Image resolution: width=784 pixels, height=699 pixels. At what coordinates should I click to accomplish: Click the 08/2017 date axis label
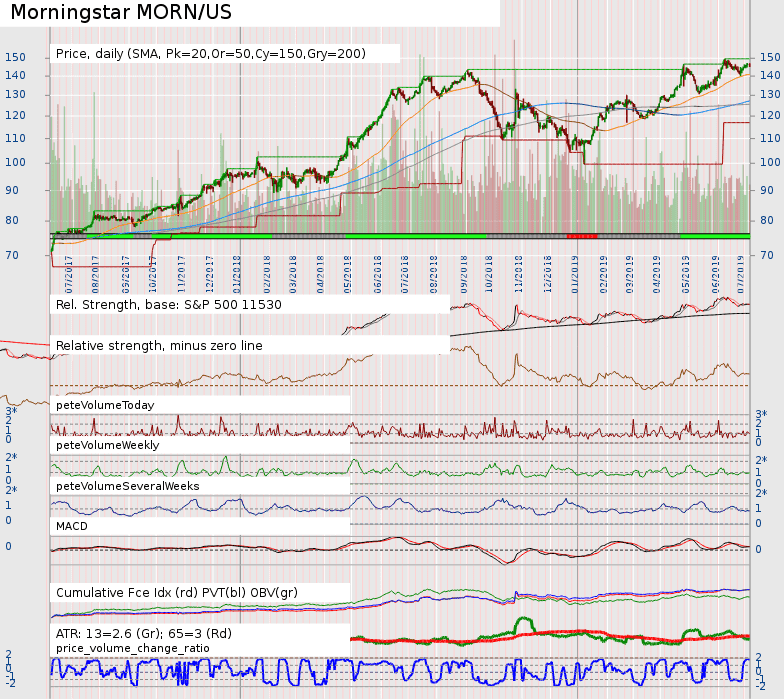[x=95, y=274]
